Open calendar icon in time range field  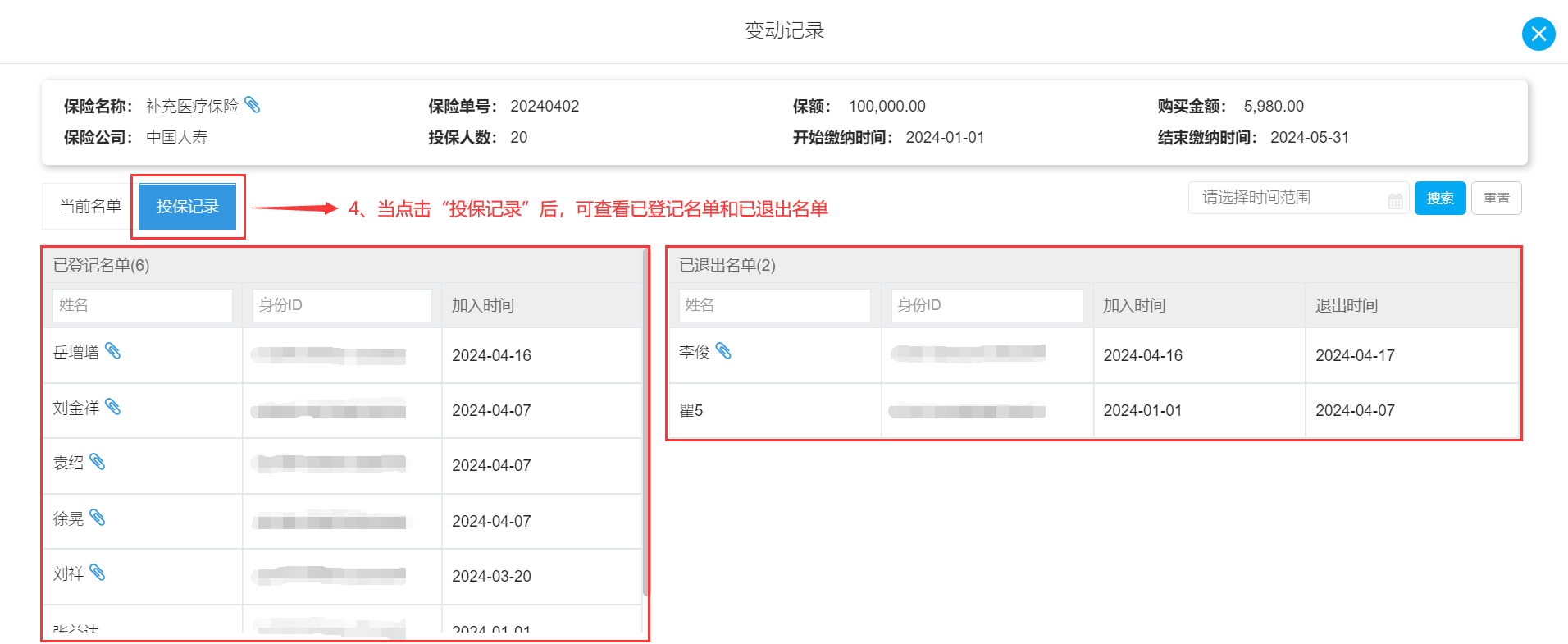tap(1395, 200)
